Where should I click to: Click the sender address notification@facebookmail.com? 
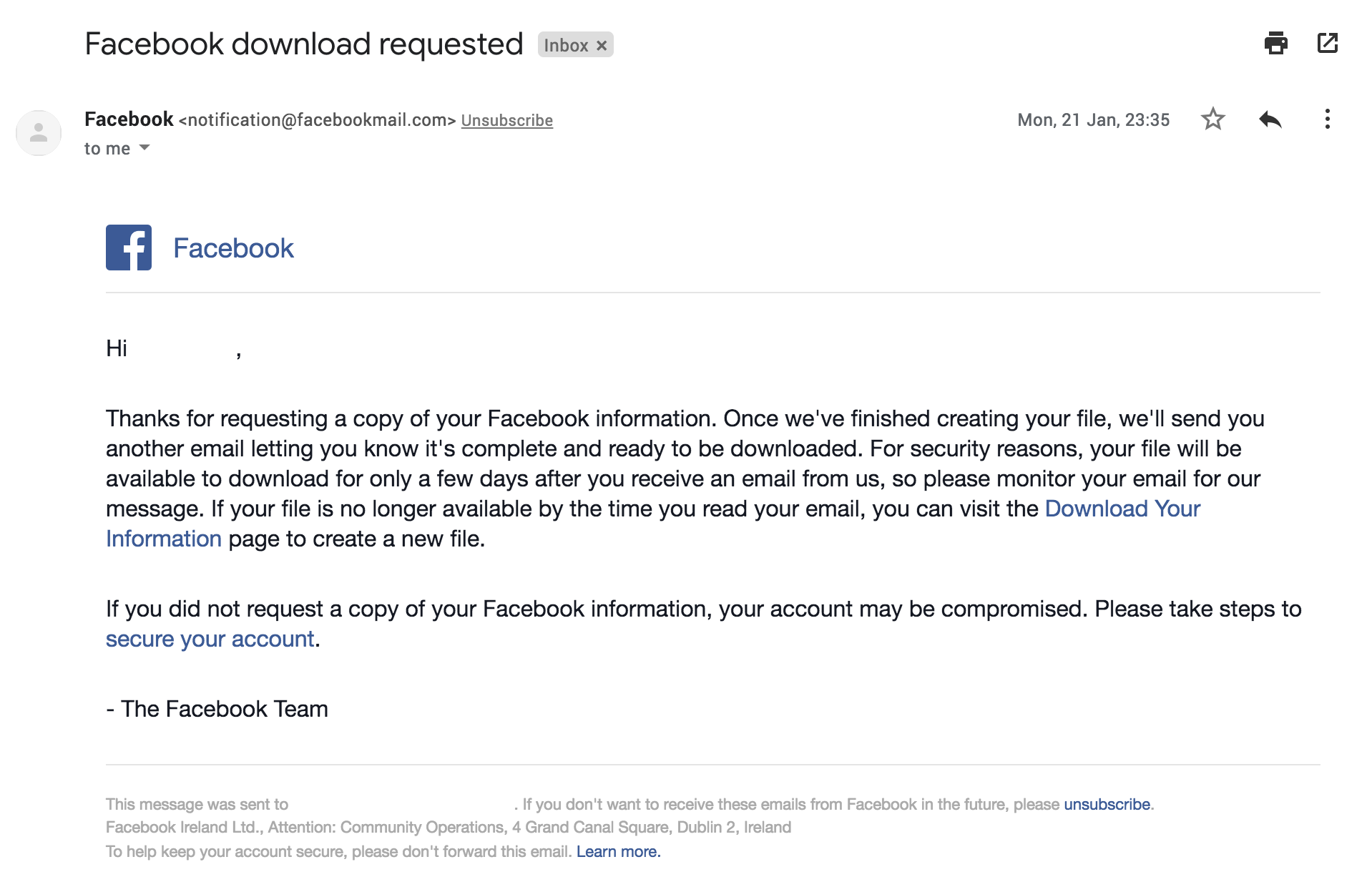317,120
